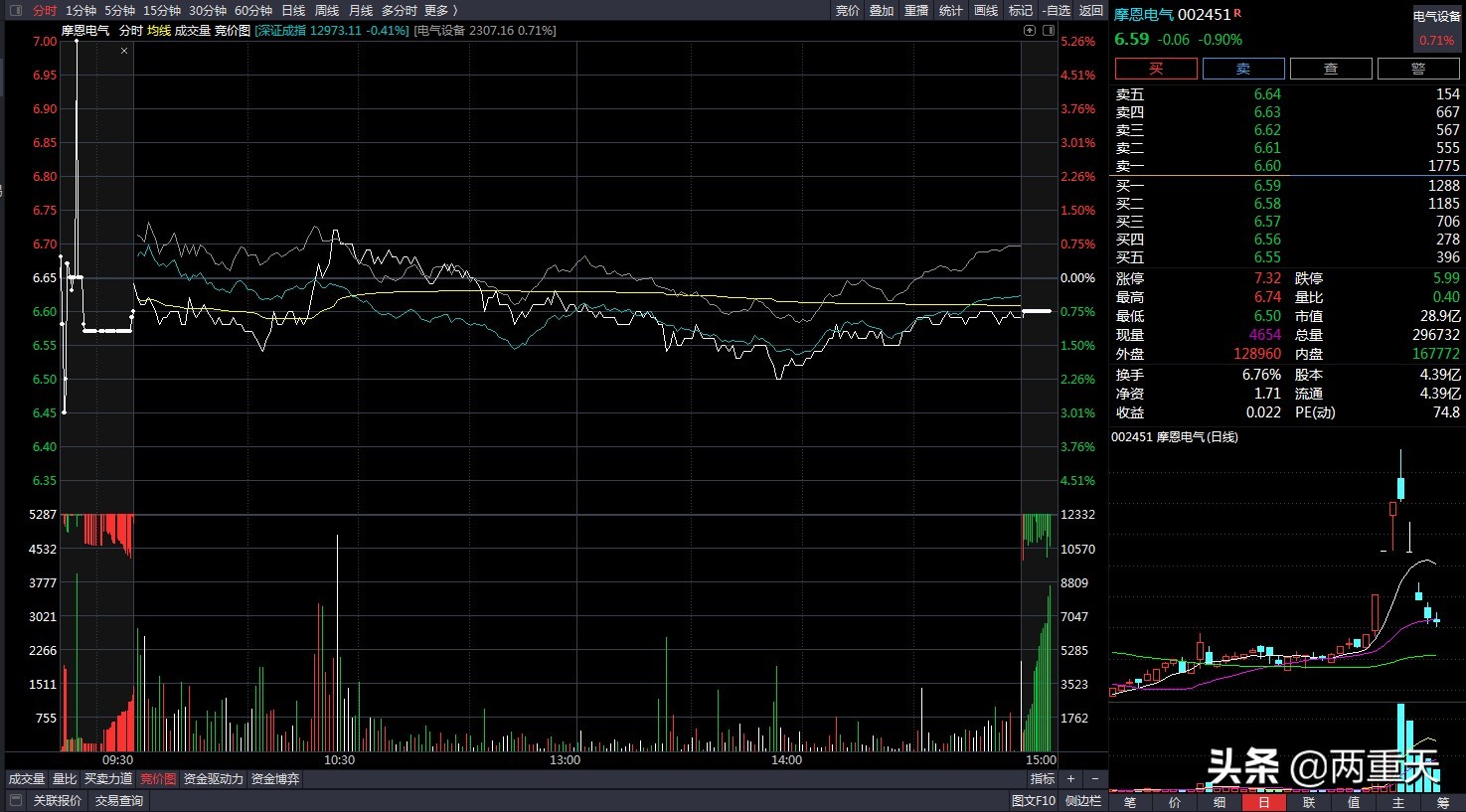
Task: Select the 价 tab in bottom-right panel
Action: point(1175,802)
